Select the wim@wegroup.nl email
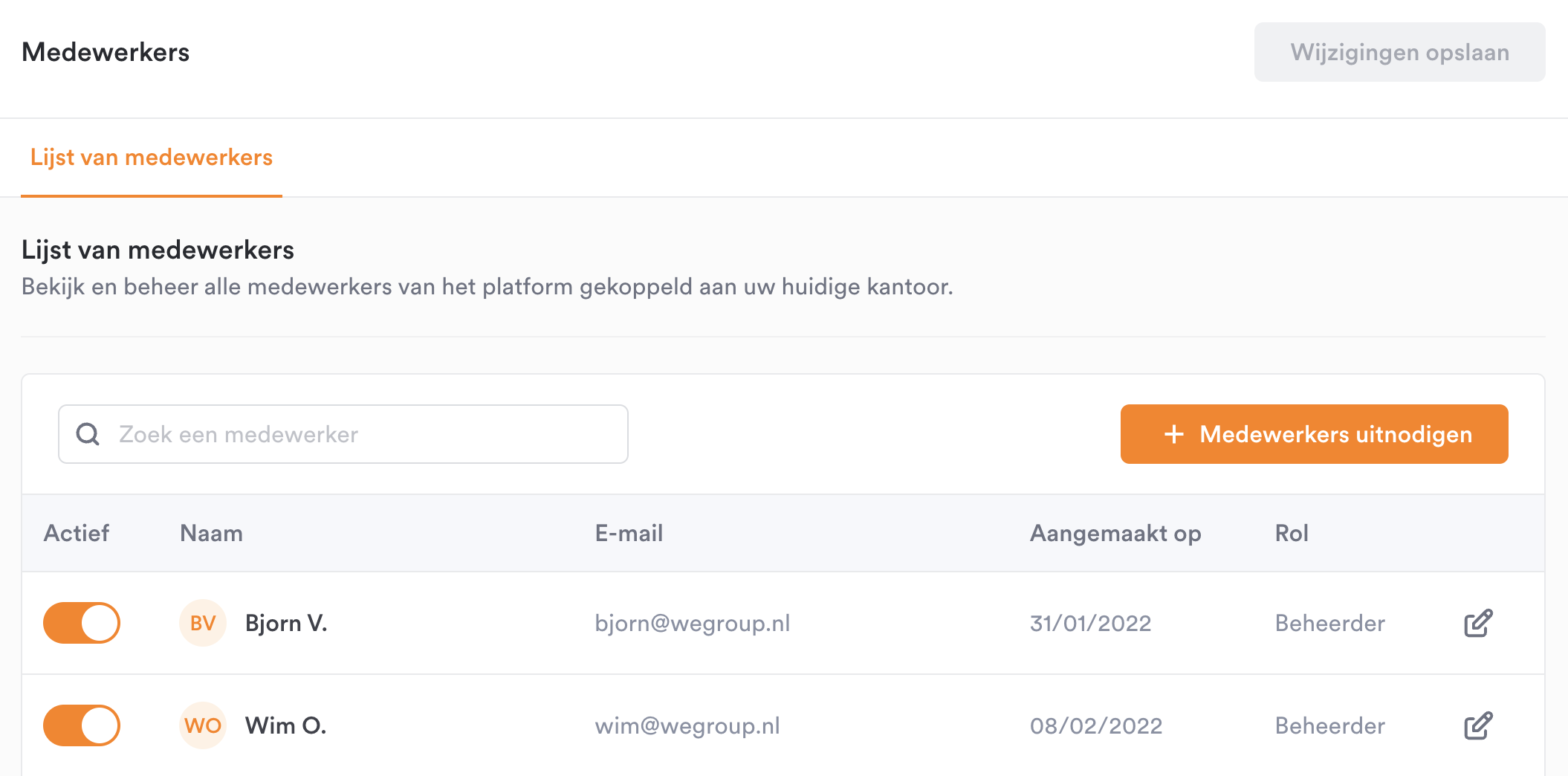Viewport: 1568px width, 776px height. [x=687, y=725]
